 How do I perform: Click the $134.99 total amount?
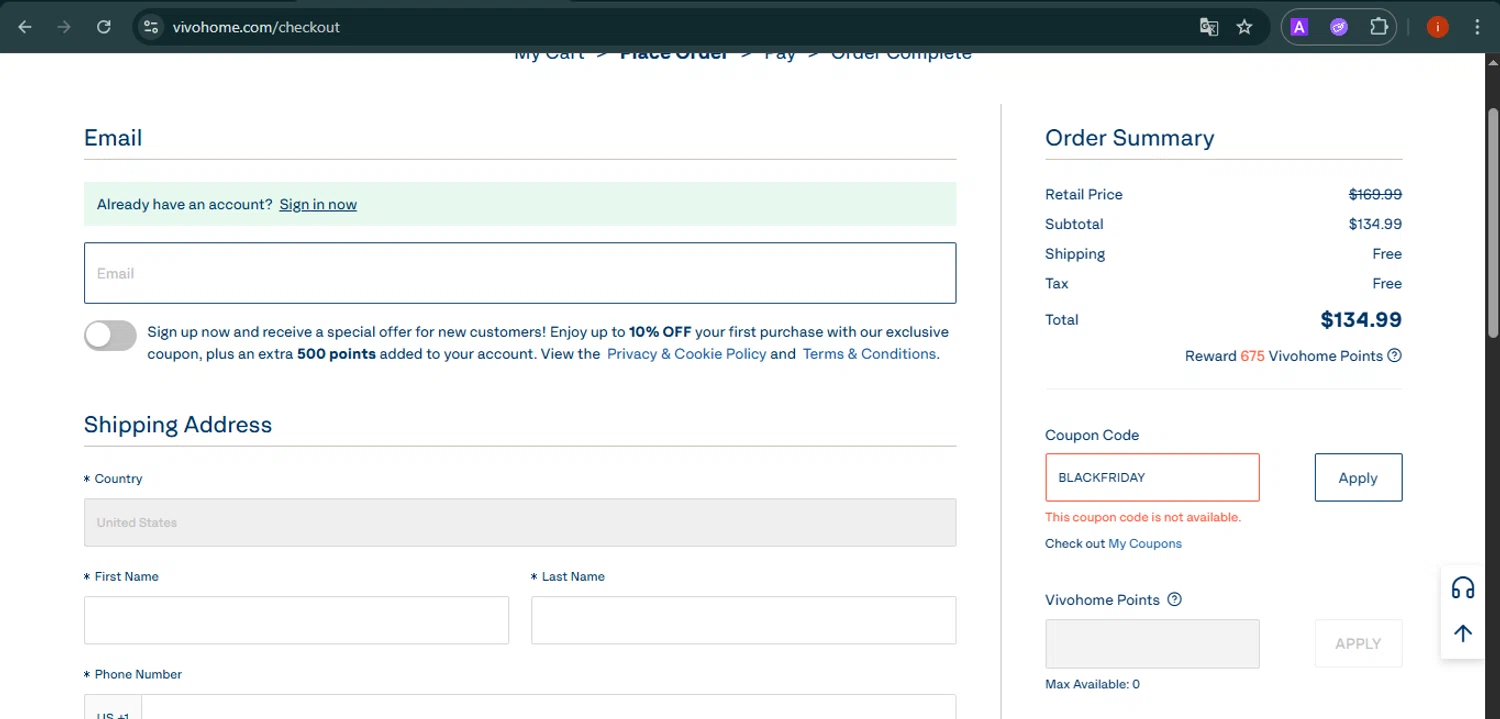(1361, 320)
